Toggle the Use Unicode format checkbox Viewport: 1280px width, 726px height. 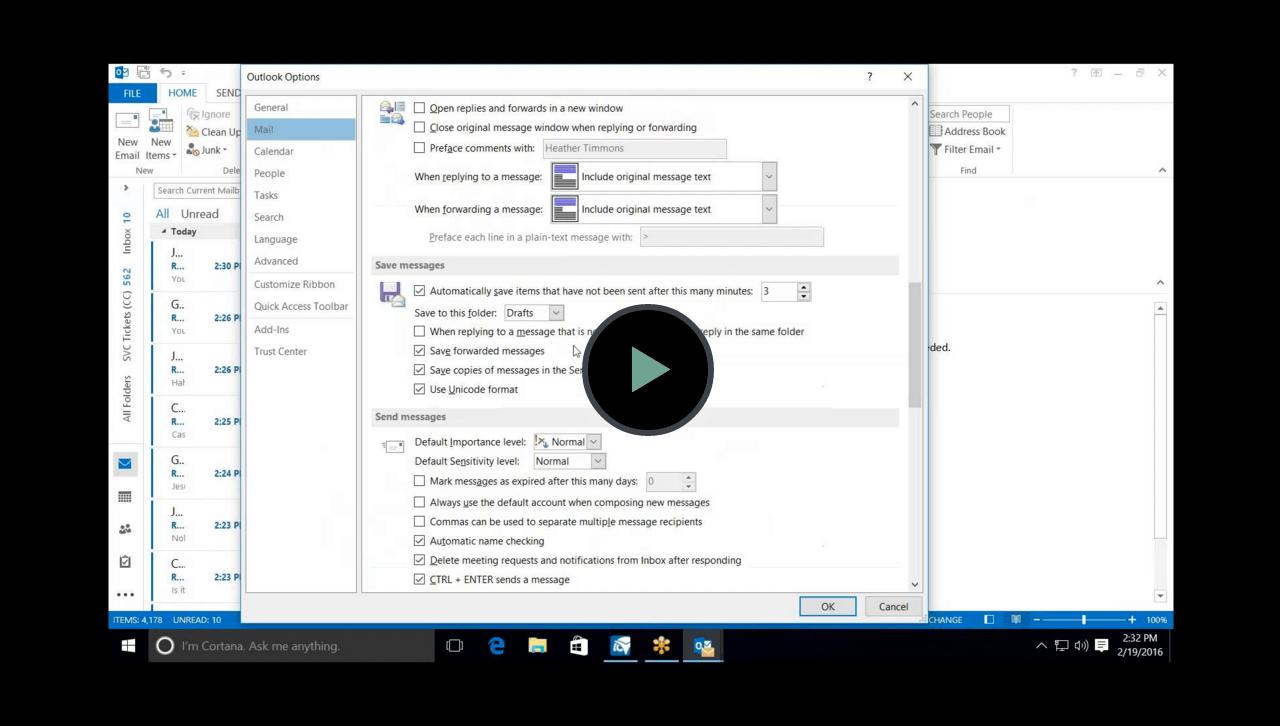420,389
